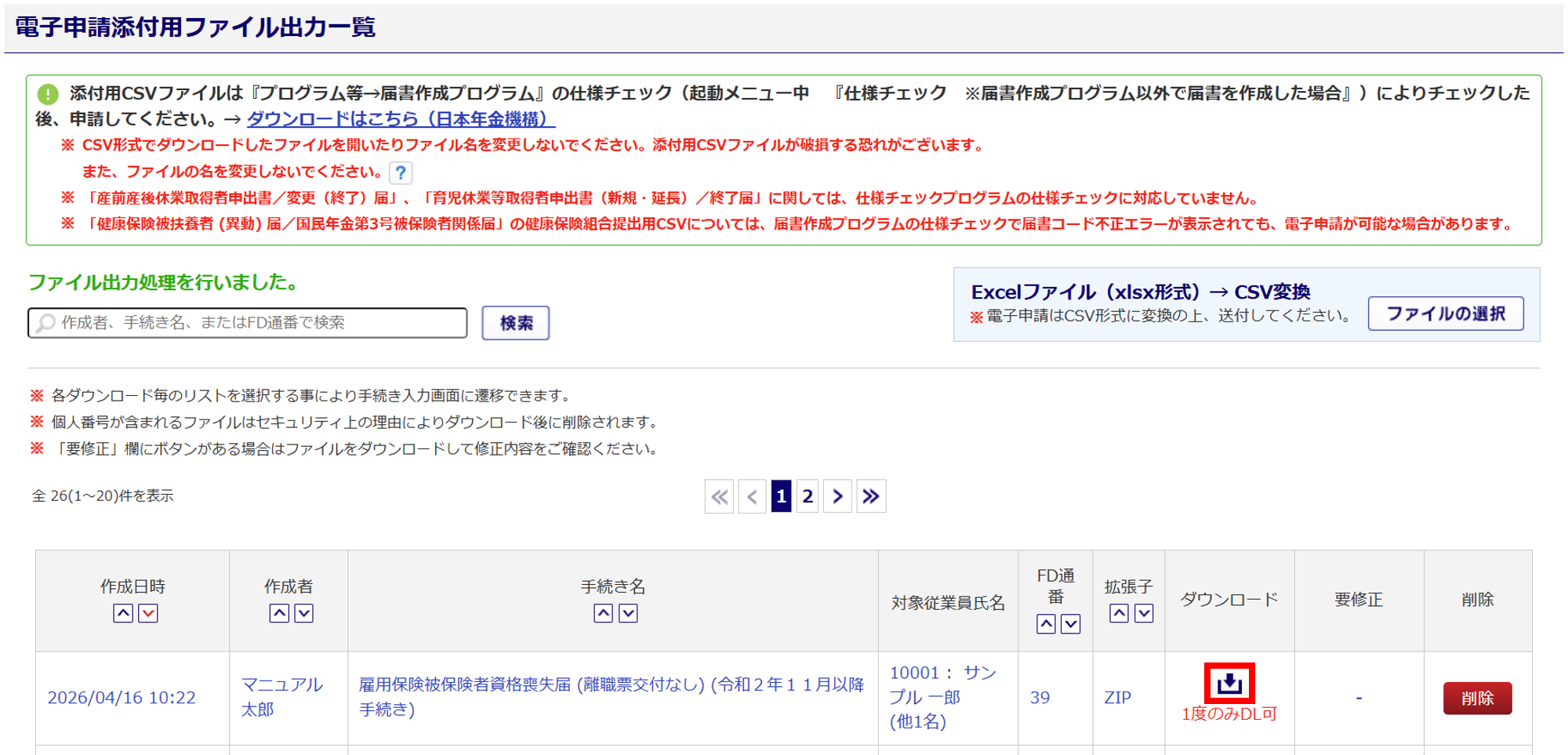
Task: Click the 検索 search button
Action: pos(516,323)
